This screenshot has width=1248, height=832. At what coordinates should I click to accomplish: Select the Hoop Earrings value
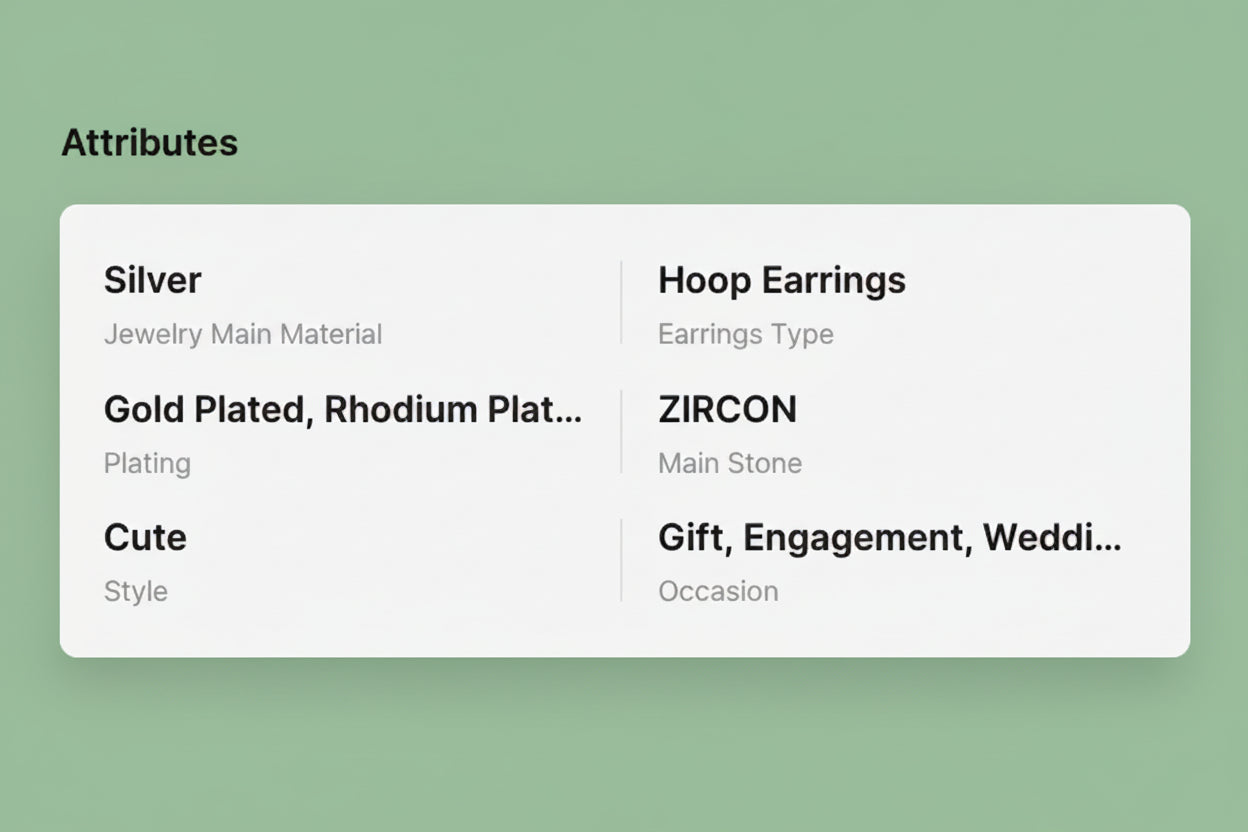pyautogui.click(x=781, y=280)
